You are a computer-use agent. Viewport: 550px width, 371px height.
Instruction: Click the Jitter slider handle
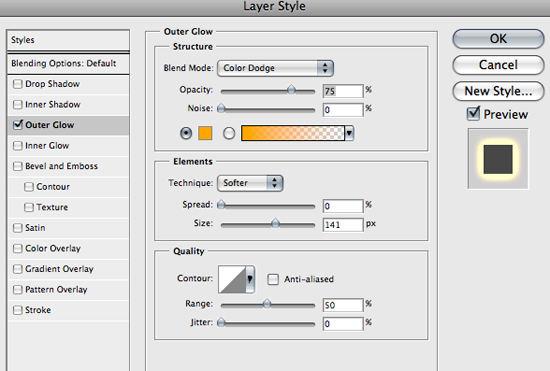[x=221, y=322]
